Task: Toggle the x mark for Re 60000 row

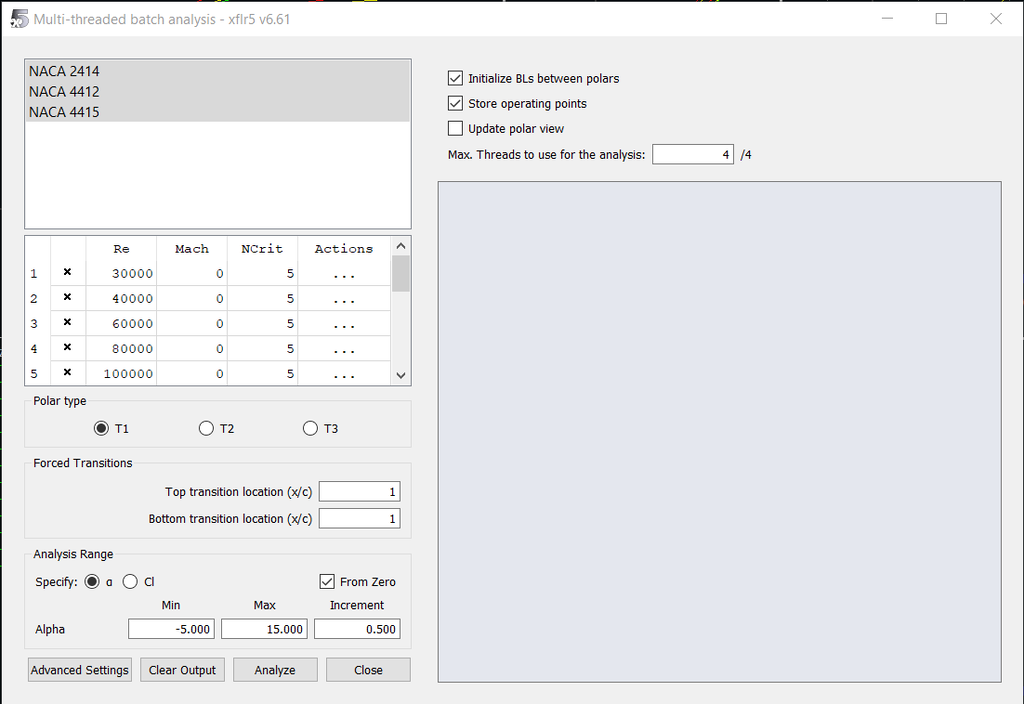Action: pyautogui.click(x=67, y=323)
